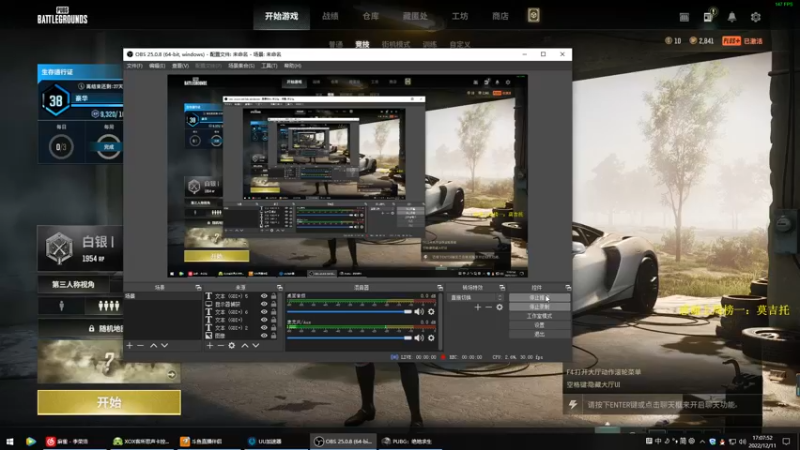
Task: Pop out the audio Mixer dock panel
Action: point(440,288)
